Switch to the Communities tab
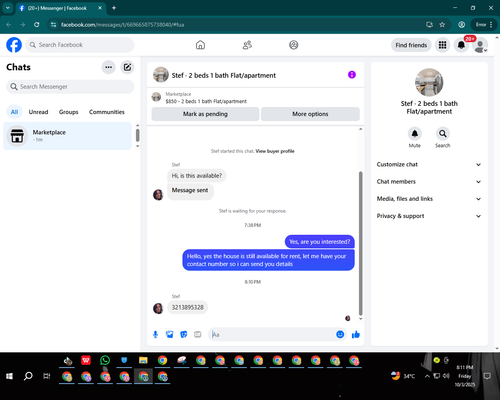This screenshot has width=500, height=400. coord(107,112)
